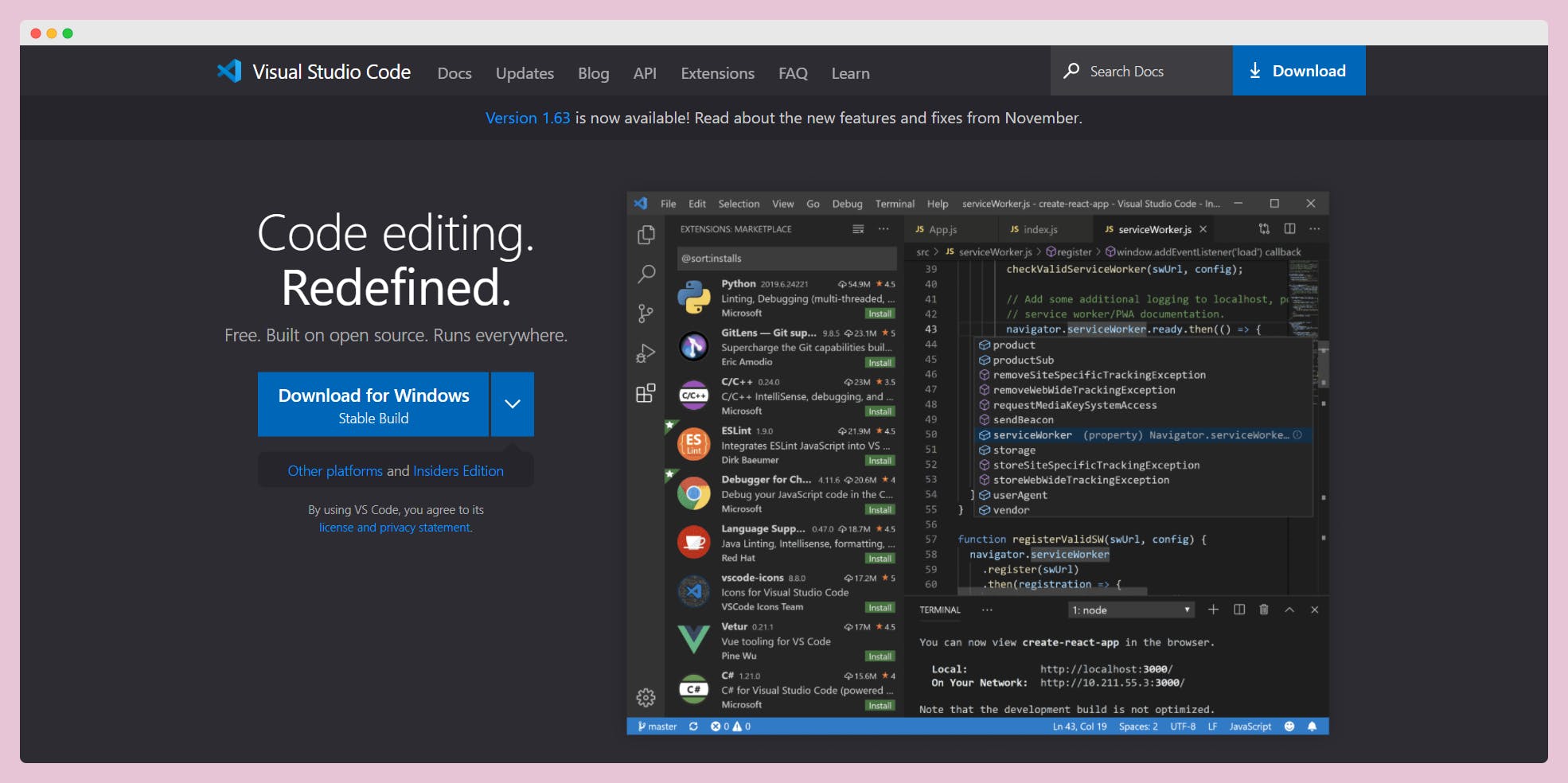Click the Python extension icon

point(694,298)
